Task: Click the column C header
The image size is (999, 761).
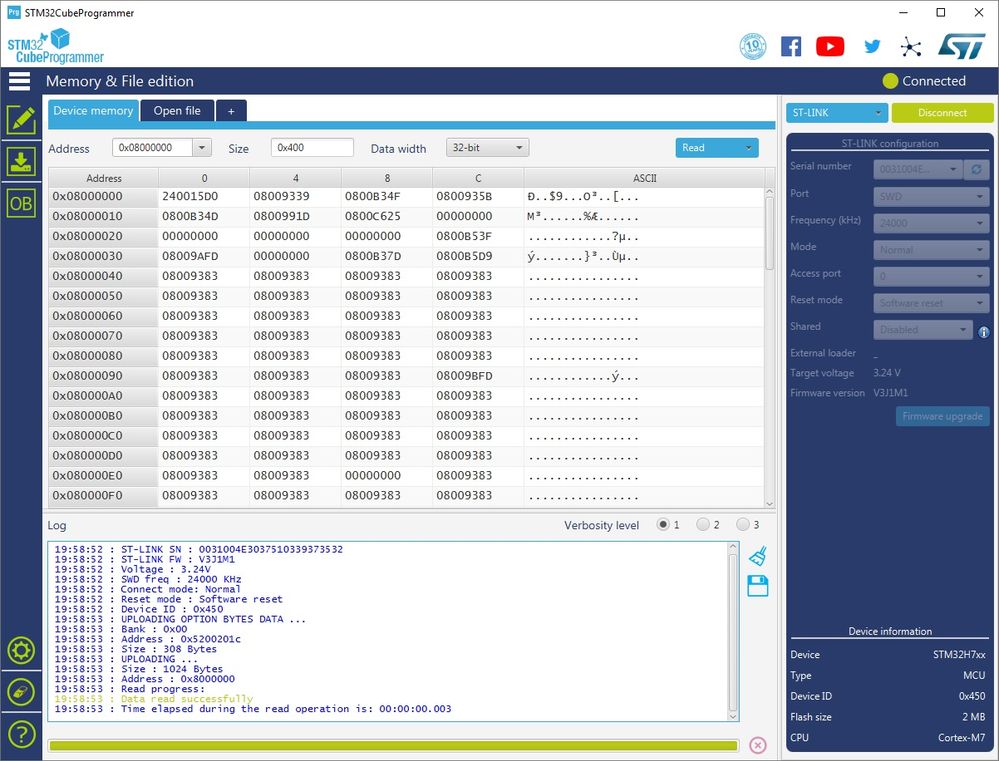Action: tap(478, 178)
